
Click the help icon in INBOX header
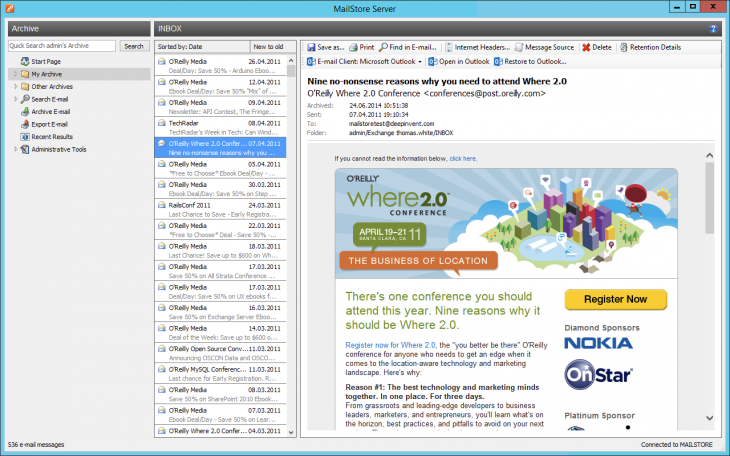[713, 29]
